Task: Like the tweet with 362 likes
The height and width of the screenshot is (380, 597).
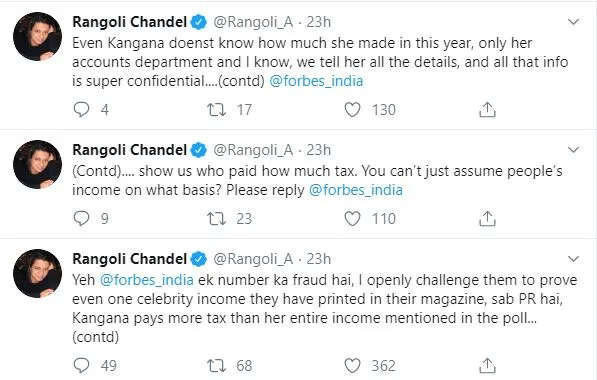Action: point(352,366)
